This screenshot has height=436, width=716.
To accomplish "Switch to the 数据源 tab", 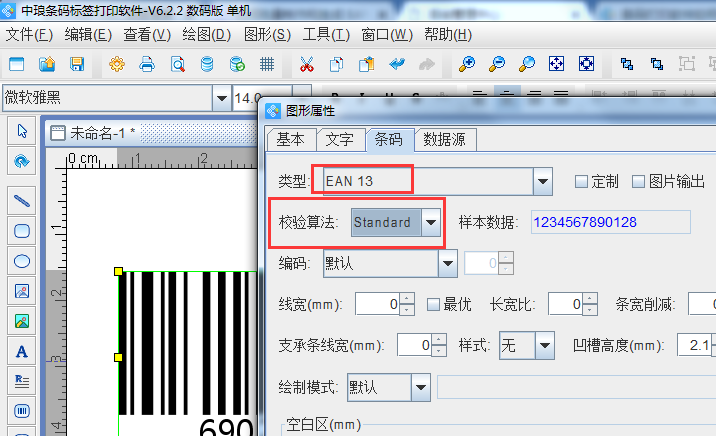I will click(x=445, y=140).
